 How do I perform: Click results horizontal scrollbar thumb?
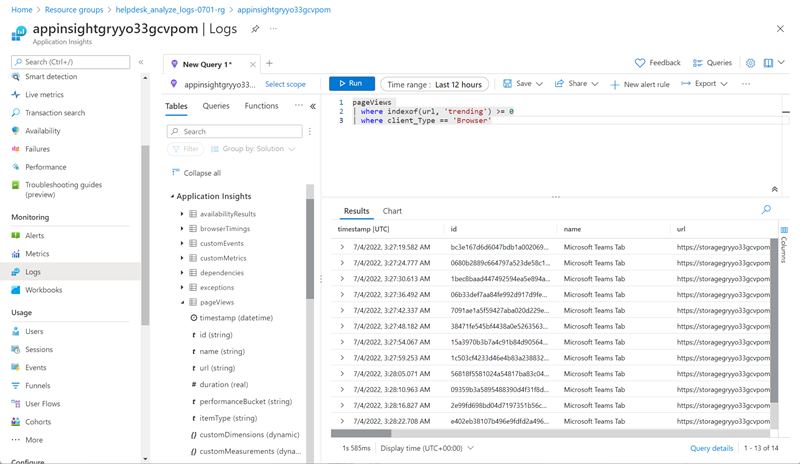361,433
